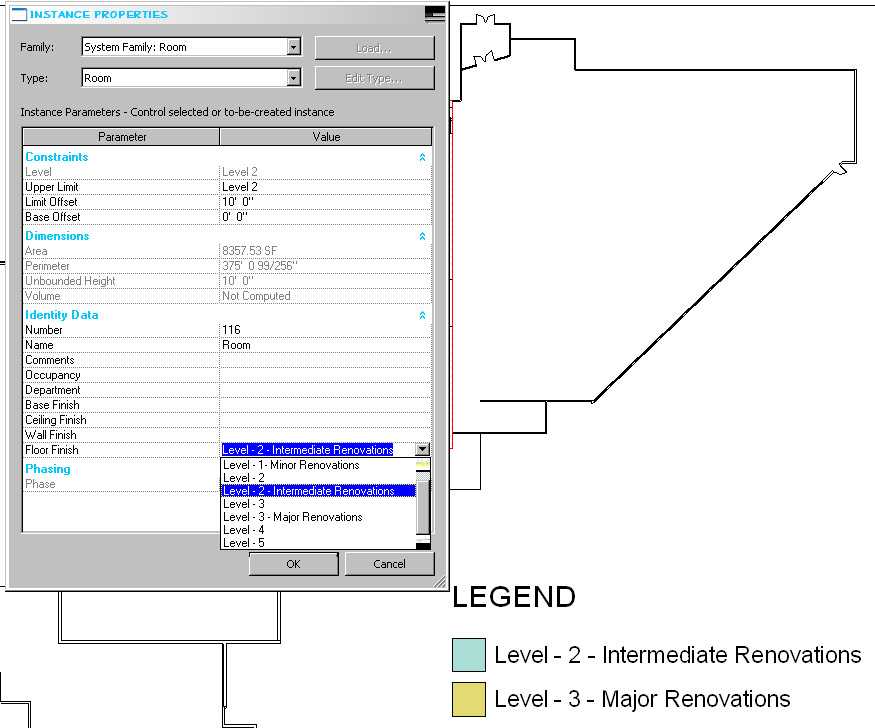Click the dialog's top-right window control icon
This screenshot has height=728, width=875.
point(435,14)
